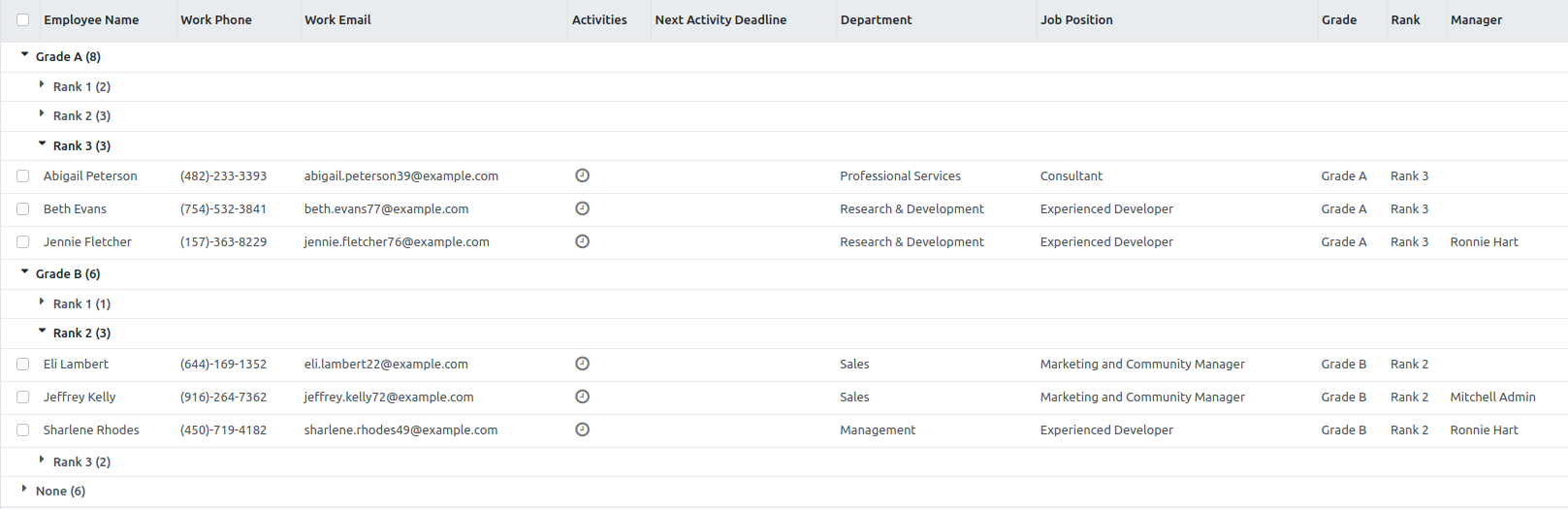Sort by Department column header
This screenshot has width=1568, height=509.
point(876,19)
